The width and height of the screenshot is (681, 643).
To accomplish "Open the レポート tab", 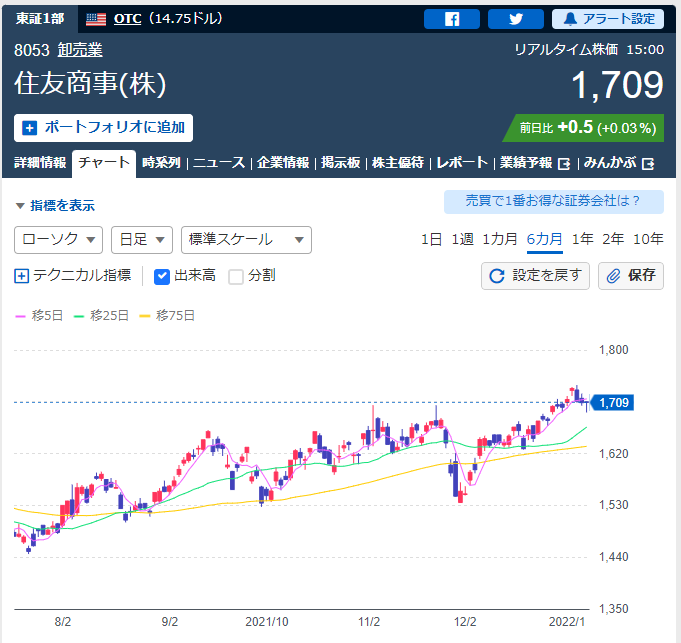I will pos(462,162).
